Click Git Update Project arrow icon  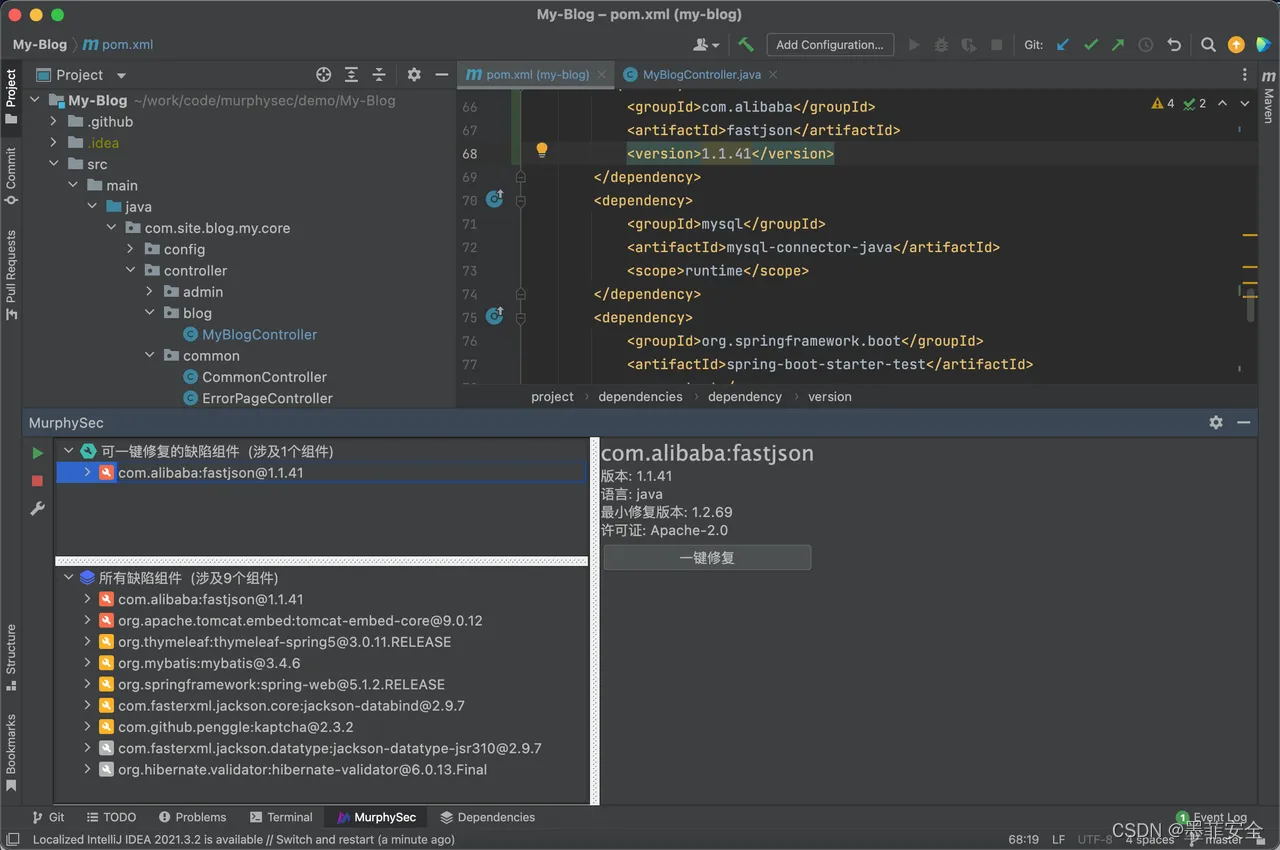tap(1063, 44)
